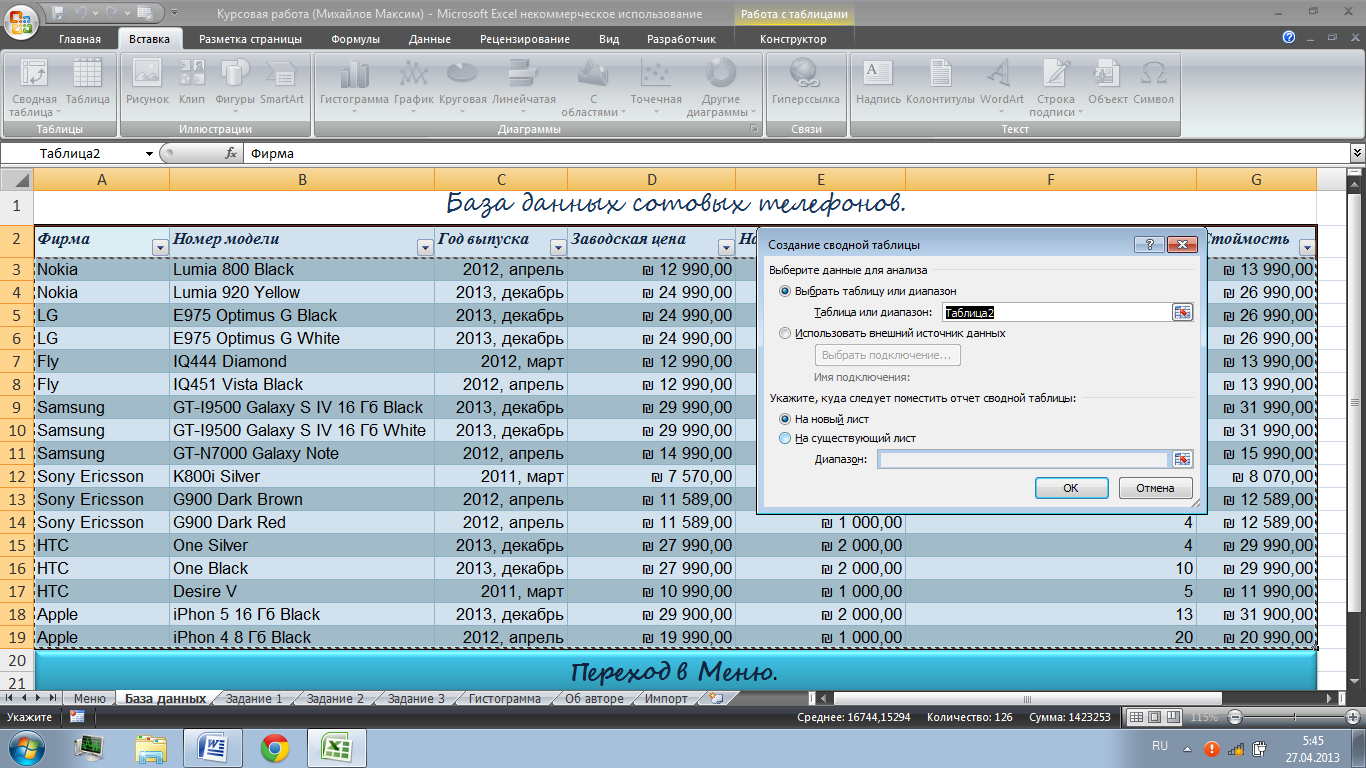Switch to Page Layout view icon
The width and height of the screenshot is (1366, 768).
tap(1157, 717)
